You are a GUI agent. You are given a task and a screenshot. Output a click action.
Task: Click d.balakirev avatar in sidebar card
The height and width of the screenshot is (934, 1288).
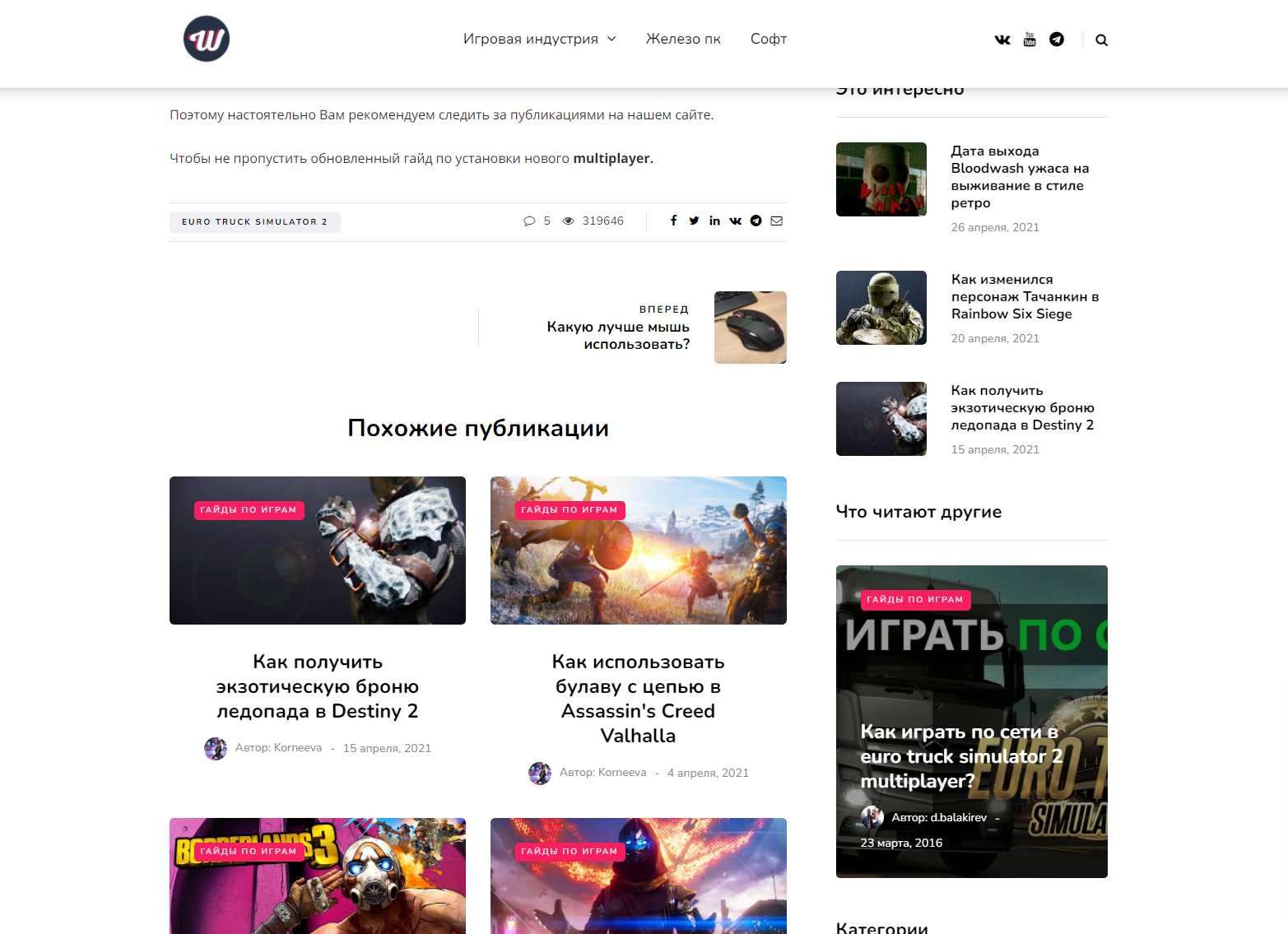[x=872, y=818]
